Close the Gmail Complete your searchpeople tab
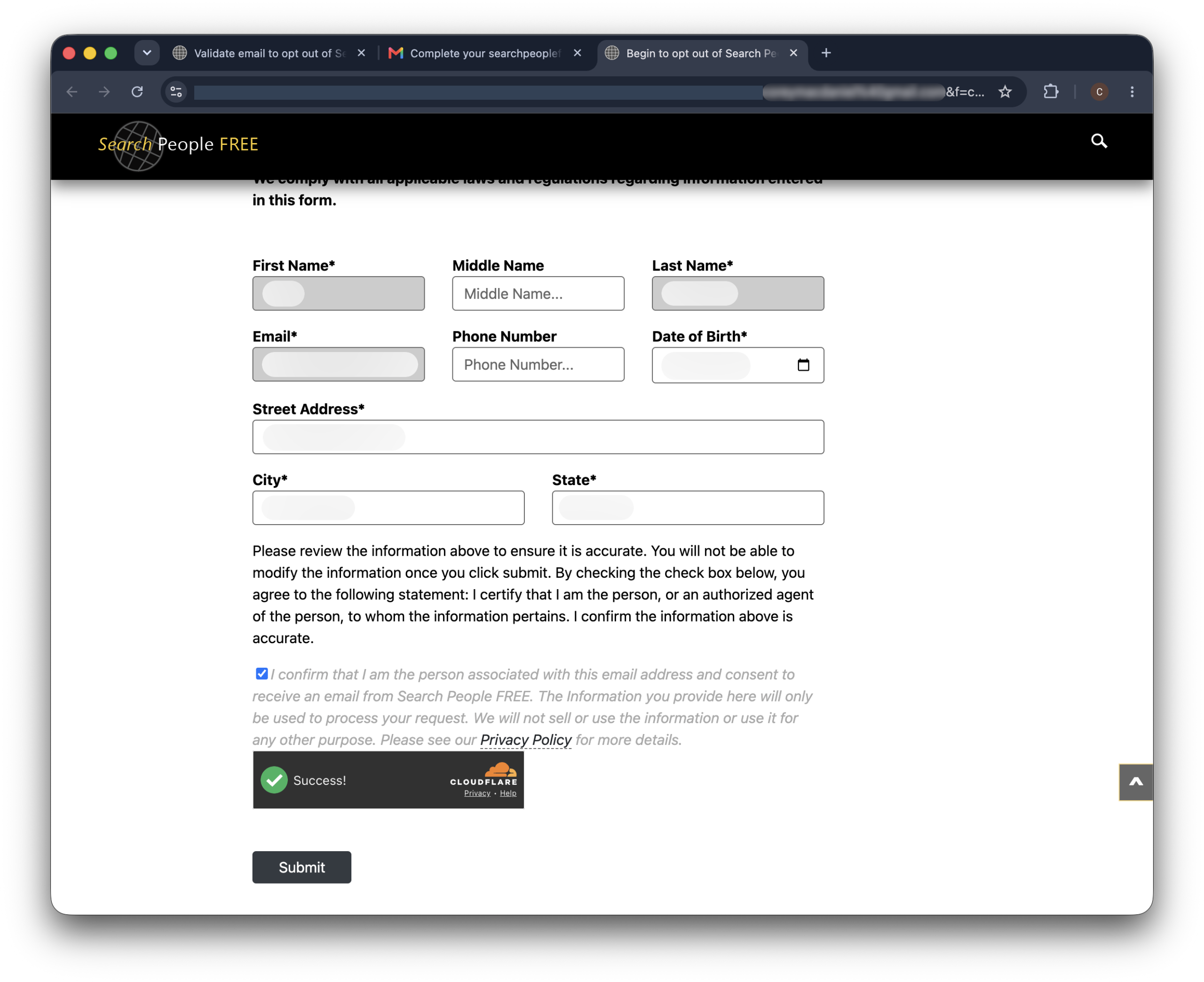This screenshot has width=1204, height=982. point(577,53)
